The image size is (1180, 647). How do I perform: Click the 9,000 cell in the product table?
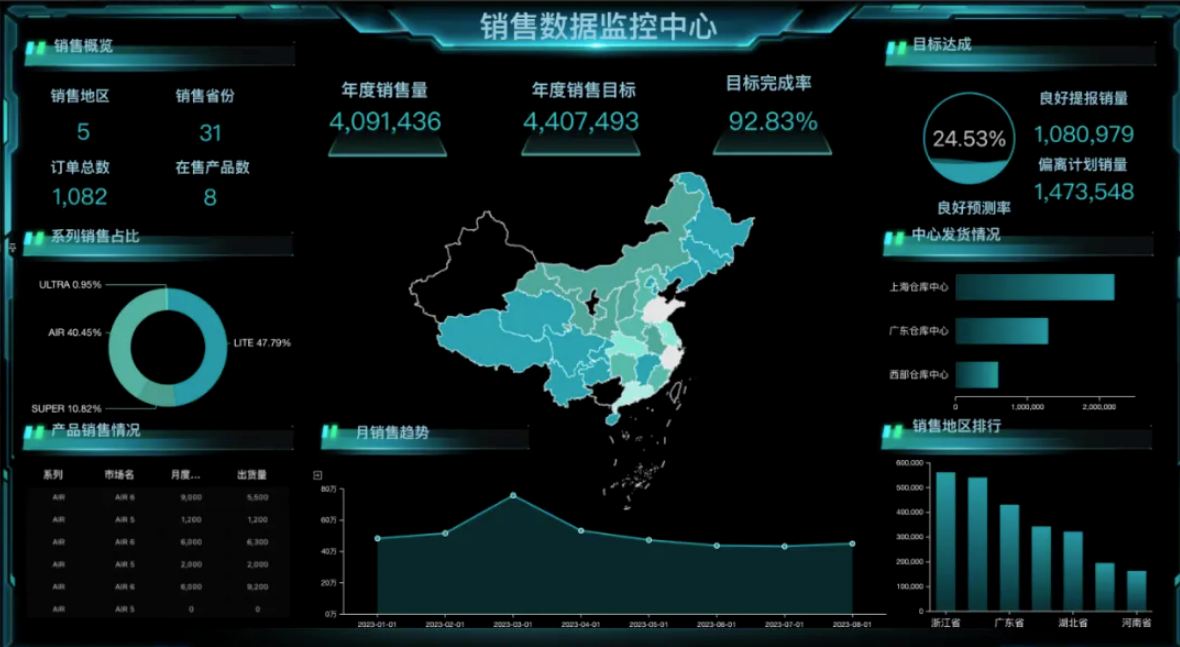tap(191, 497)
